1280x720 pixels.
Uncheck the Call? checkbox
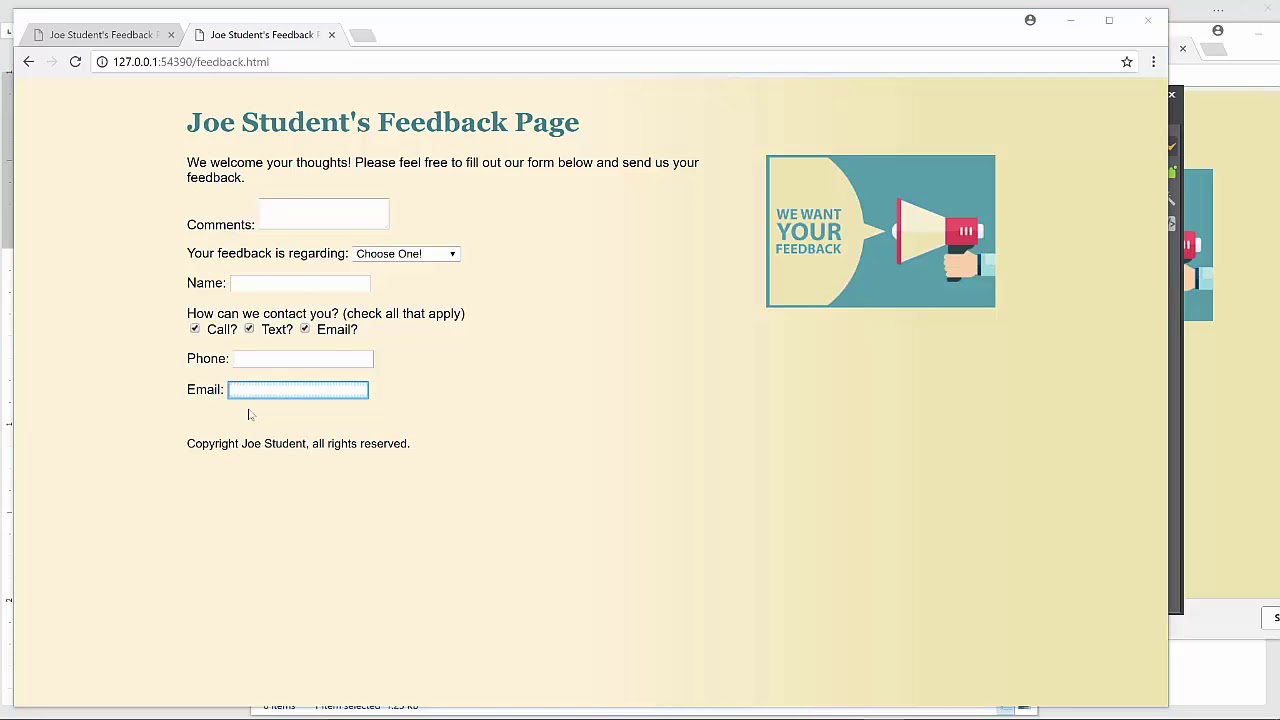195,329
